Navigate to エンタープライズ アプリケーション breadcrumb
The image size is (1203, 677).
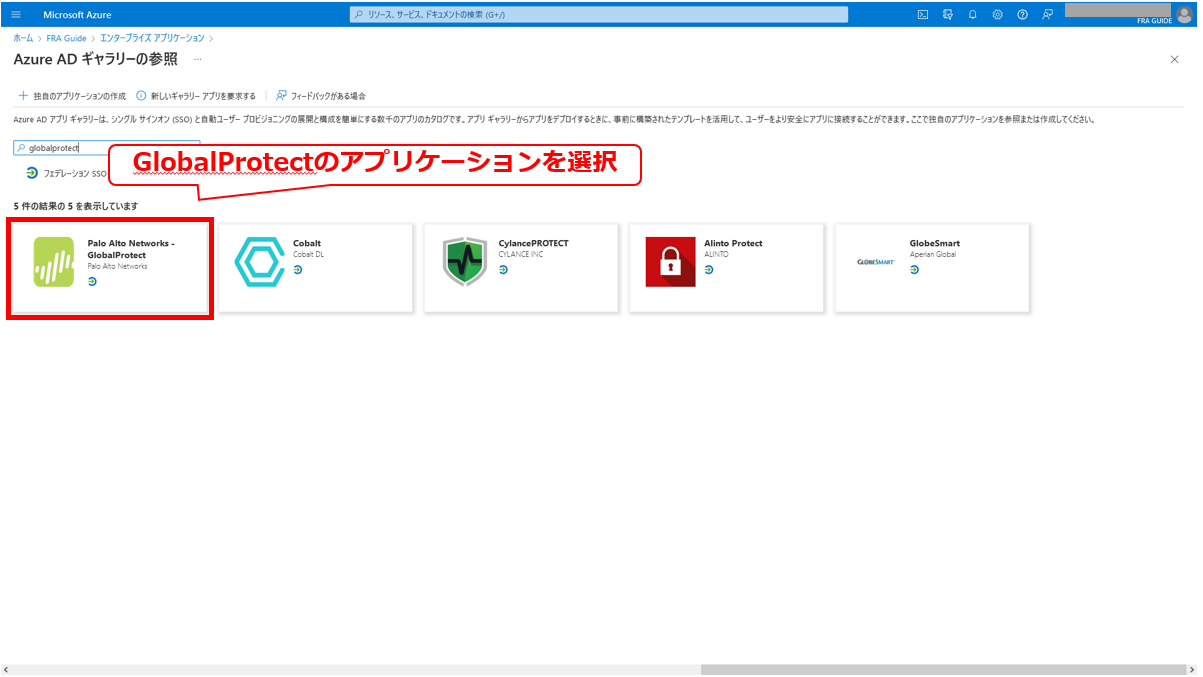click(152, 38)
